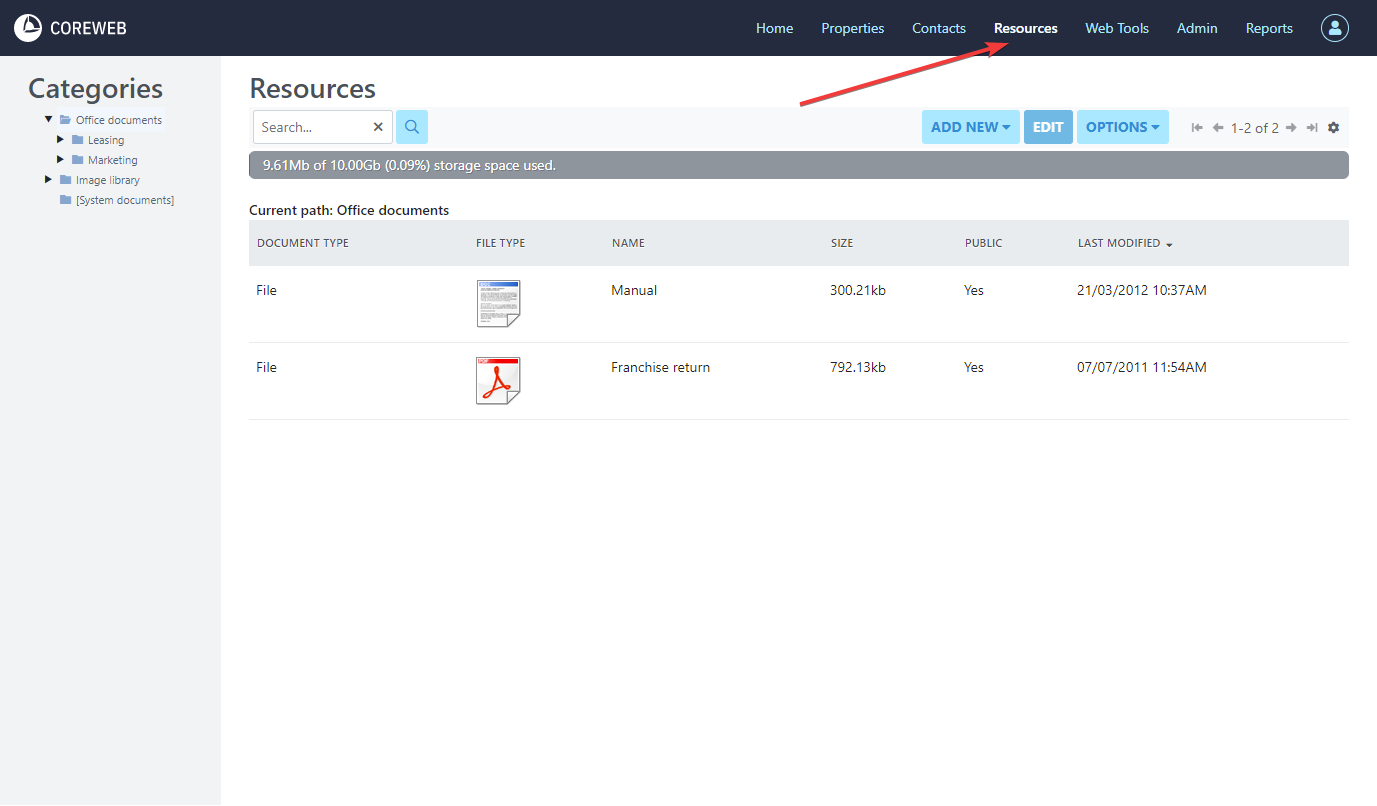The image size is (1377, 806).
Task: Sort by Last Modified column header
Action: pyautogui.click(x=1119, y=243)
